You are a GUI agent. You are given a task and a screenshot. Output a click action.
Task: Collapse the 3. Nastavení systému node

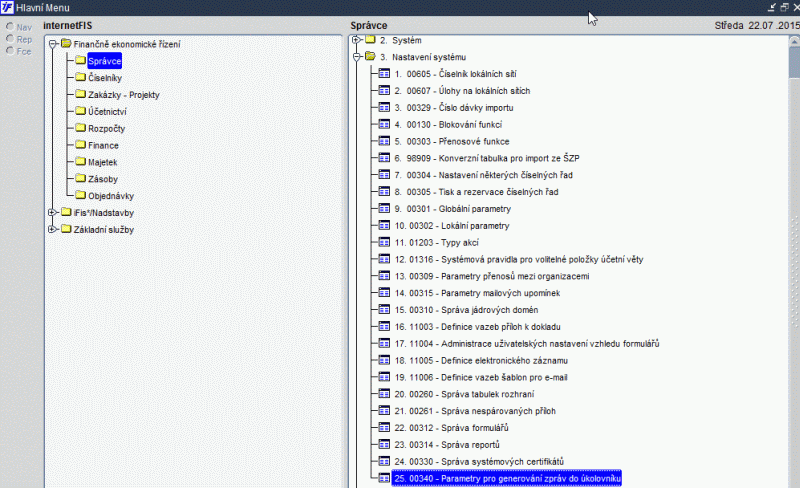tap(357, 57)
